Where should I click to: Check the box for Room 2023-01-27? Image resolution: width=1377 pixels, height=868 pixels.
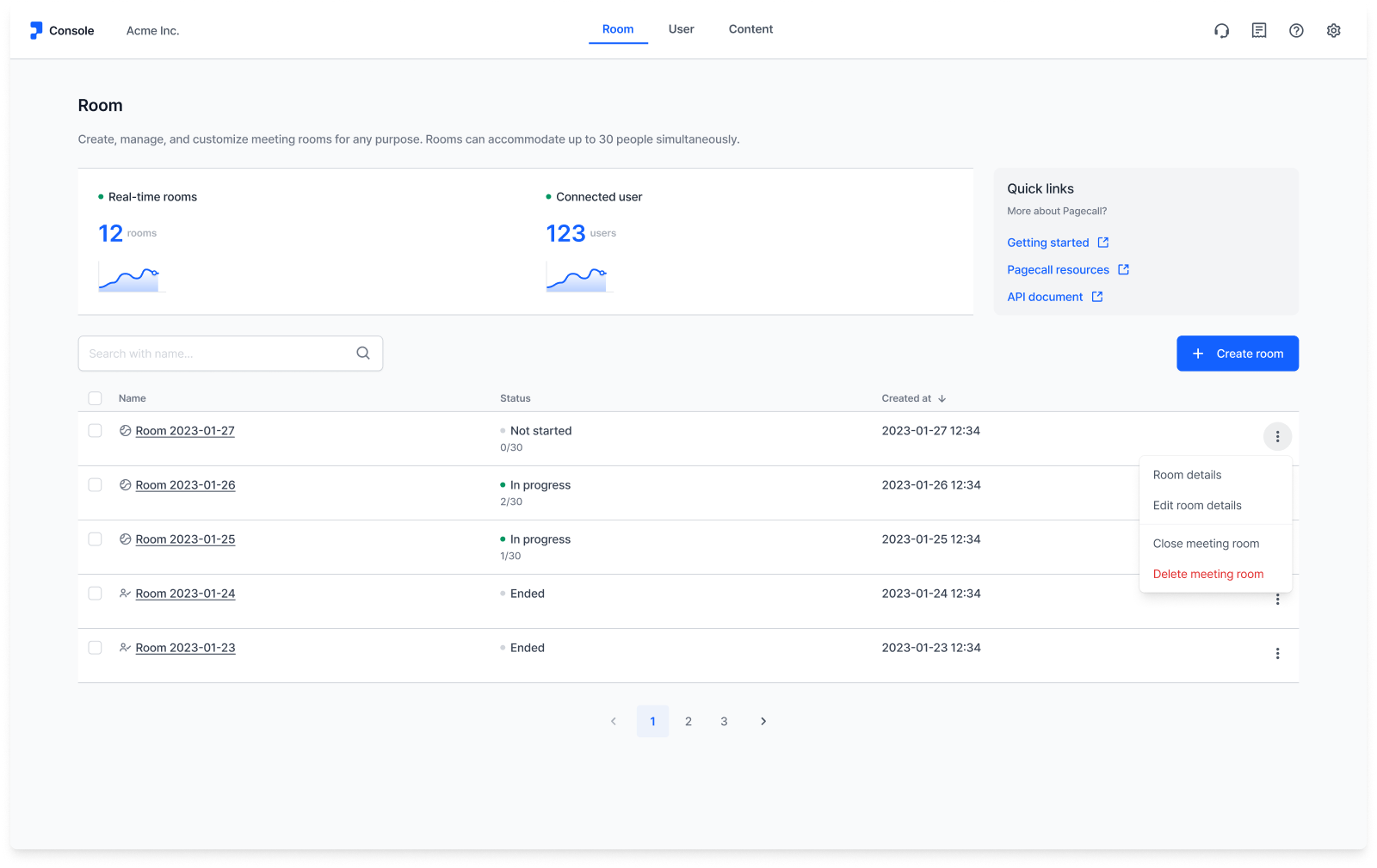click(95, 431)
